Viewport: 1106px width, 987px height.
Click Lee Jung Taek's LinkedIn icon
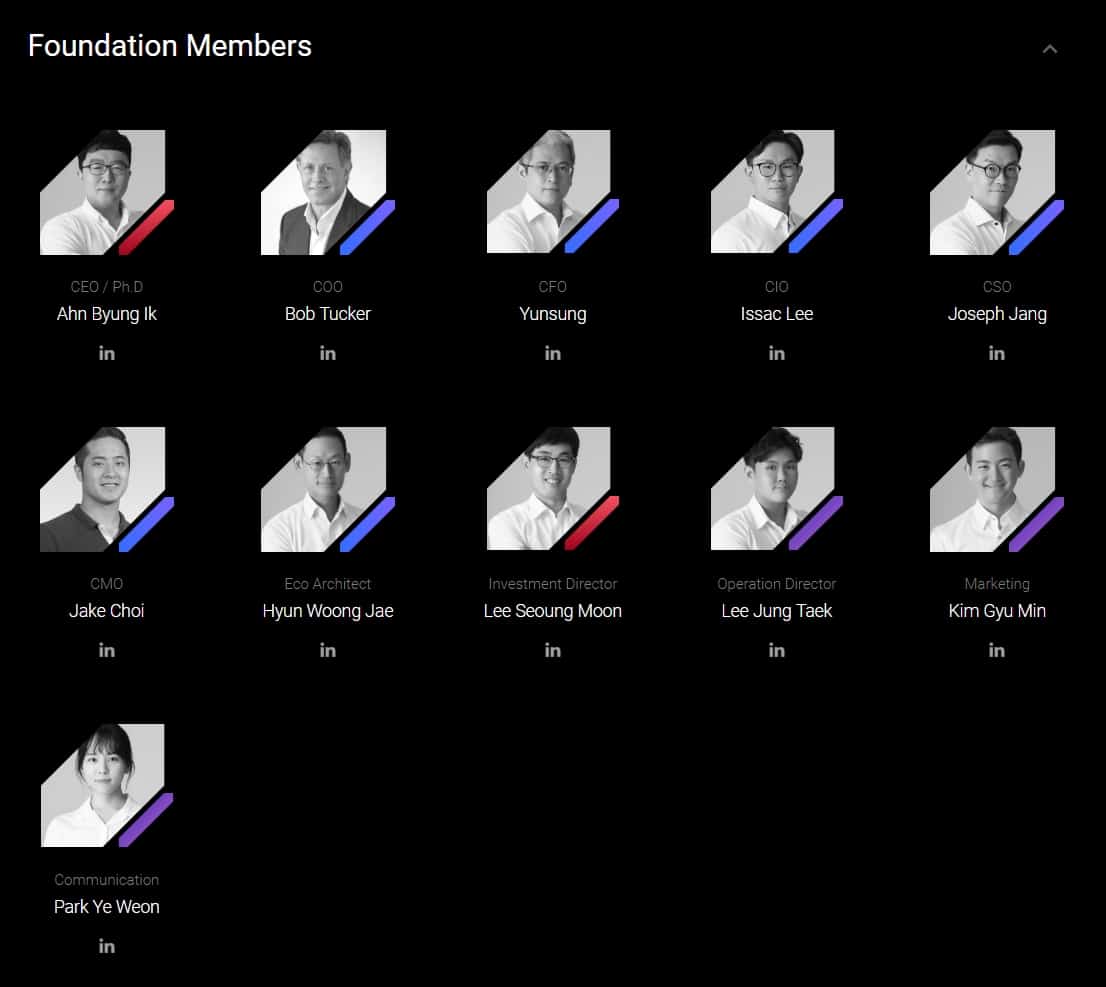(x=777, y=650)
